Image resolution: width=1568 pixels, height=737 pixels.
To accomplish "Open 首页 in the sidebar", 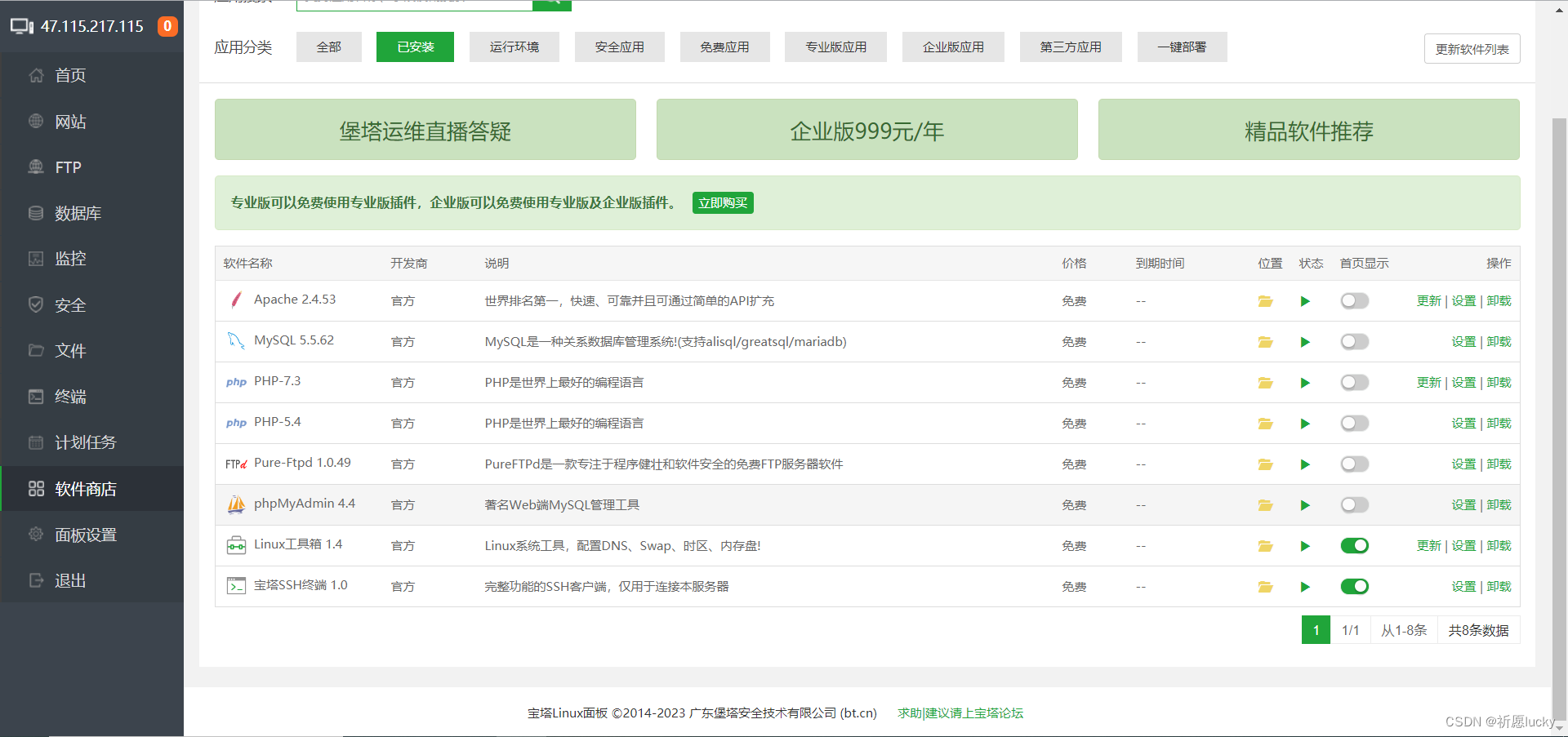I will pyautogui.click(x=91, y=75).
